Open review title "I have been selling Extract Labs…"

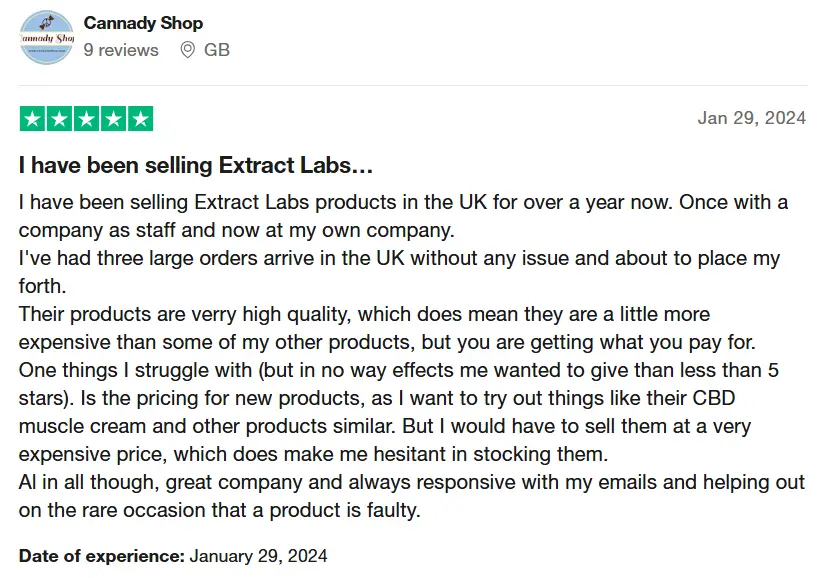196,165
